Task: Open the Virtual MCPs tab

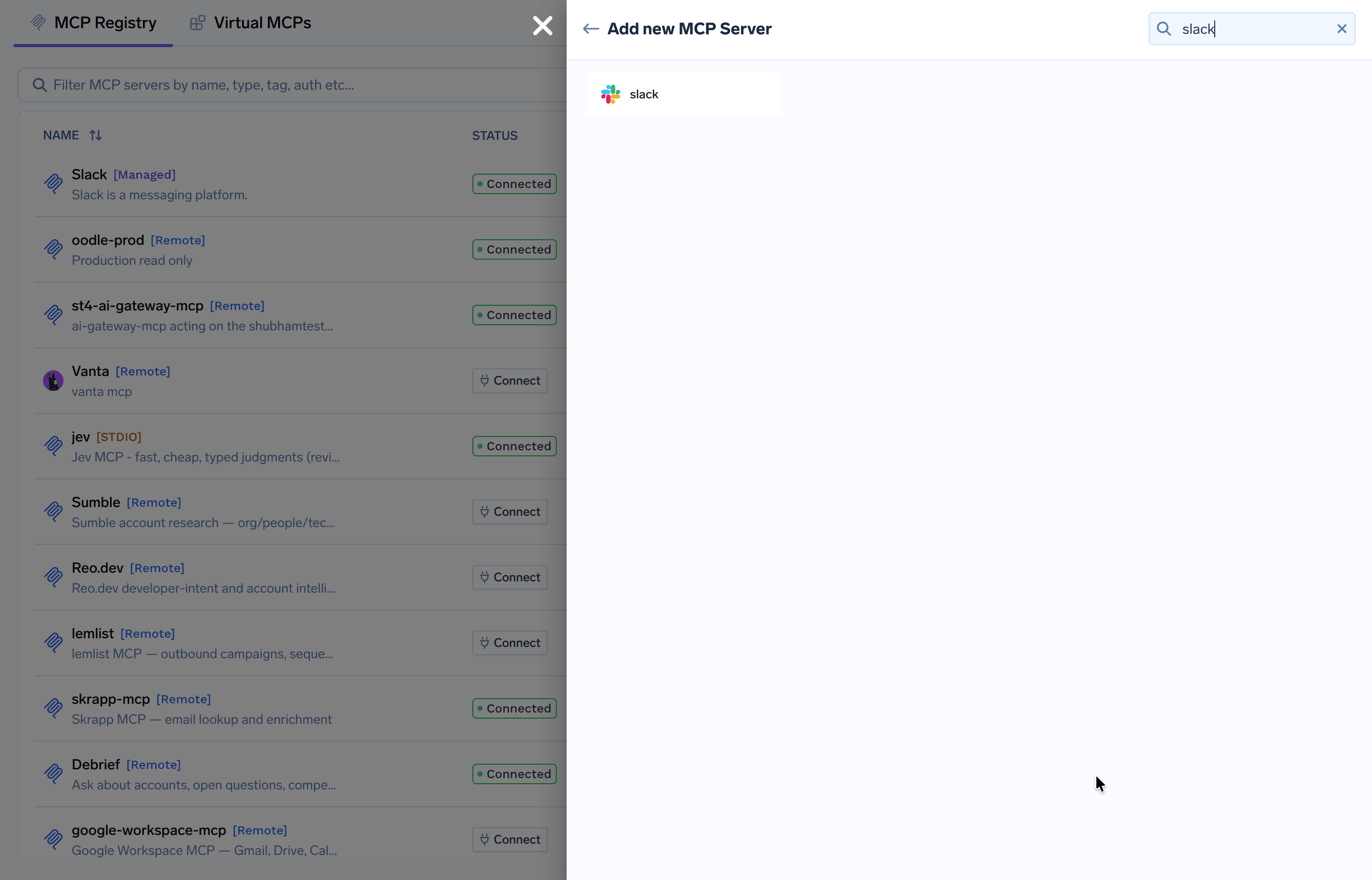Action: pos(251,23)
